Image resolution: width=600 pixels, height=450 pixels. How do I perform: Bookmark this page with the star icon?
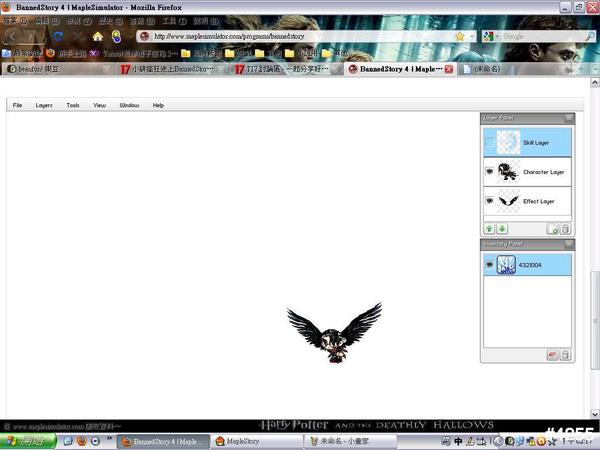(459, 36)
